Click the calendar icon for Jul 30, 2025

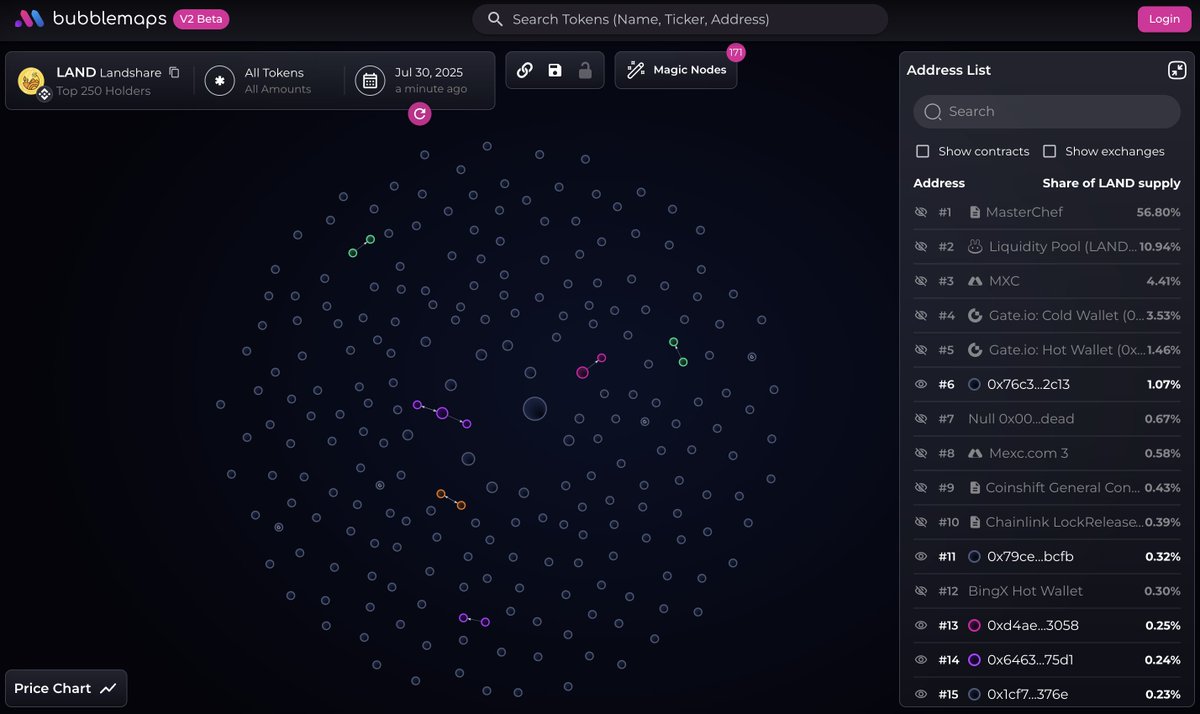370,80
